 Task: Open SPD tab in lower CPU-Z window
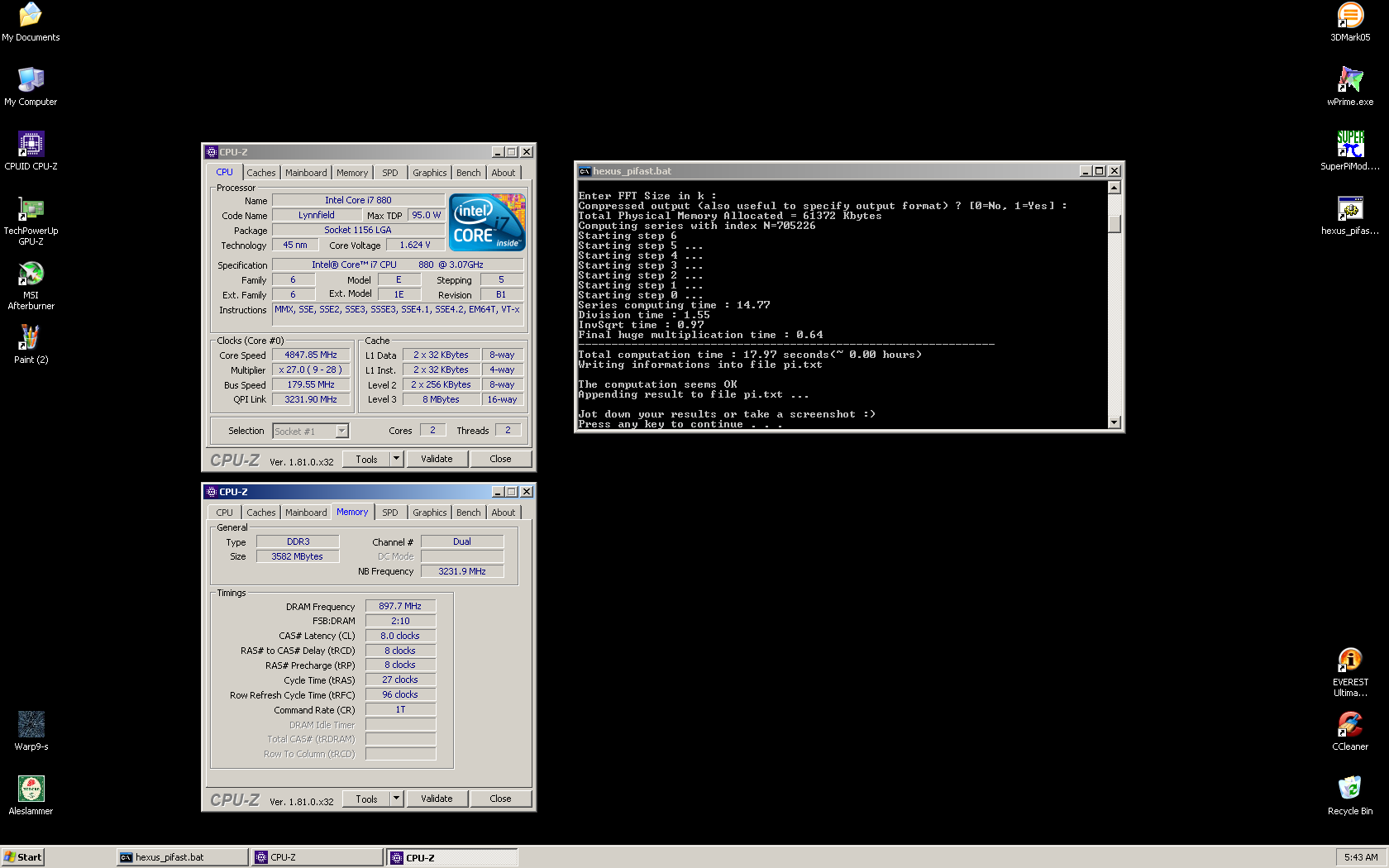click(390, 513)
